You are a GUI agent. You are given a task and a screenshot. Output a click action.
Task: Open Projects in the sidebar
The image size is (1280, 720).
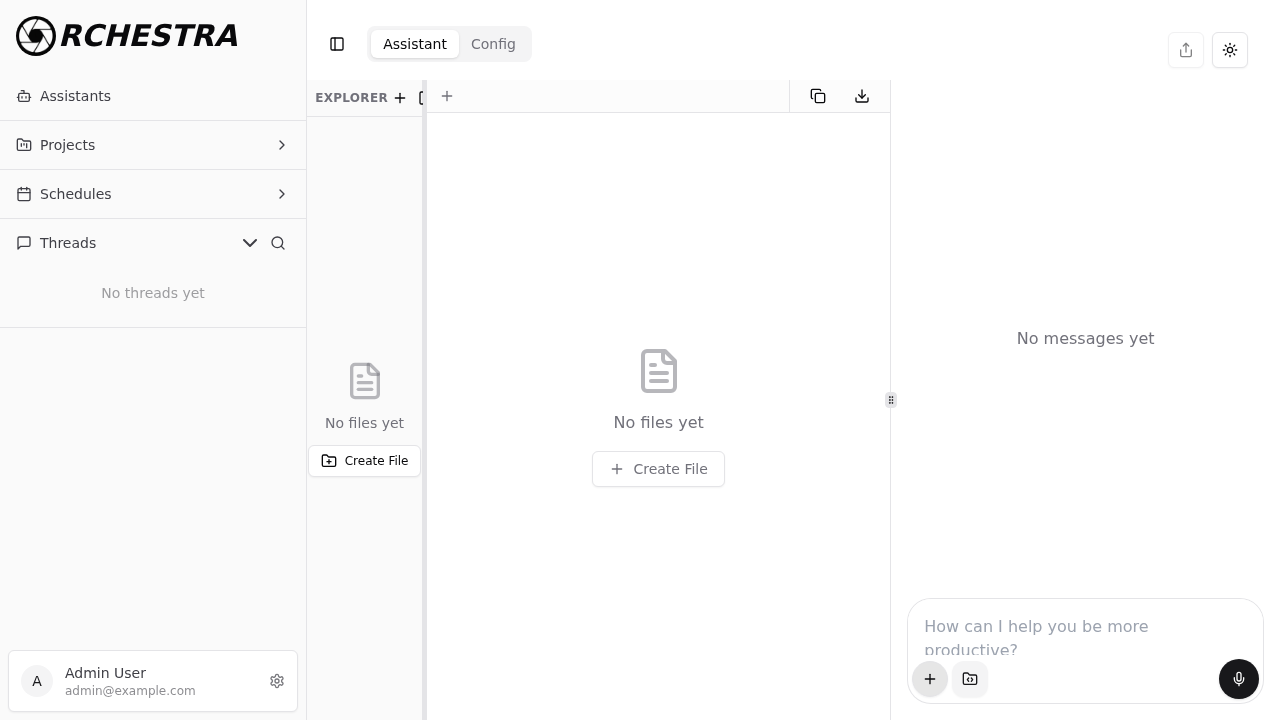153,145
